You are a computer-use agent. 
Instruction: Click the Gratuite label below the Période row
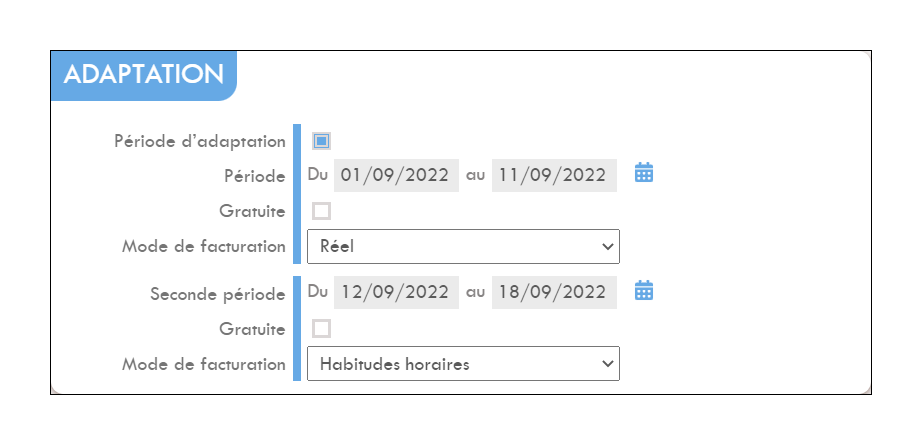pos(252,211)
